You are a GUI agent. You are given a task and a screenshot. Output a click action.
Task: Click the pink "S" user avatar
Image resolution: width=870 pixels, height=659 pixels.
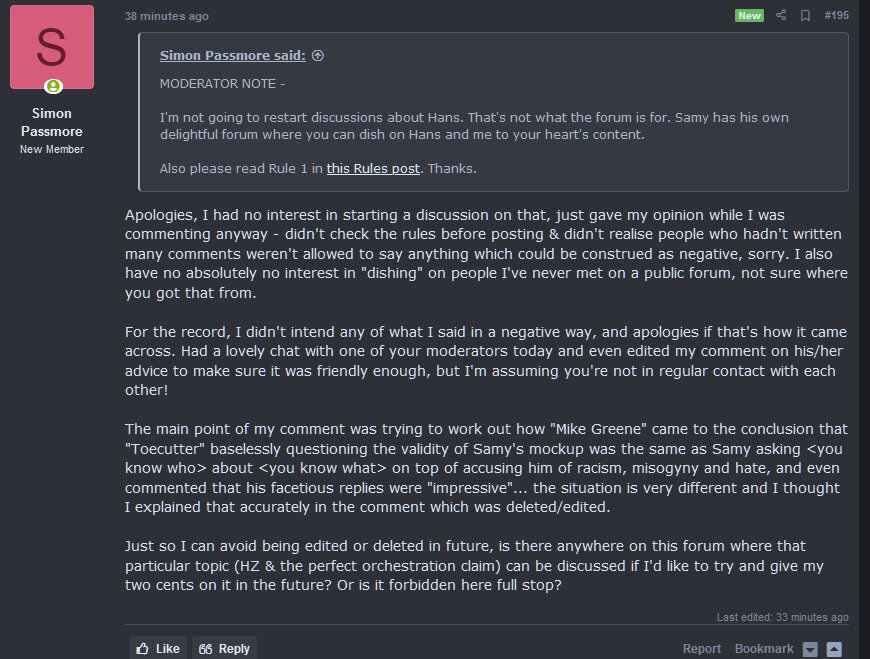[x=52, y=47]
